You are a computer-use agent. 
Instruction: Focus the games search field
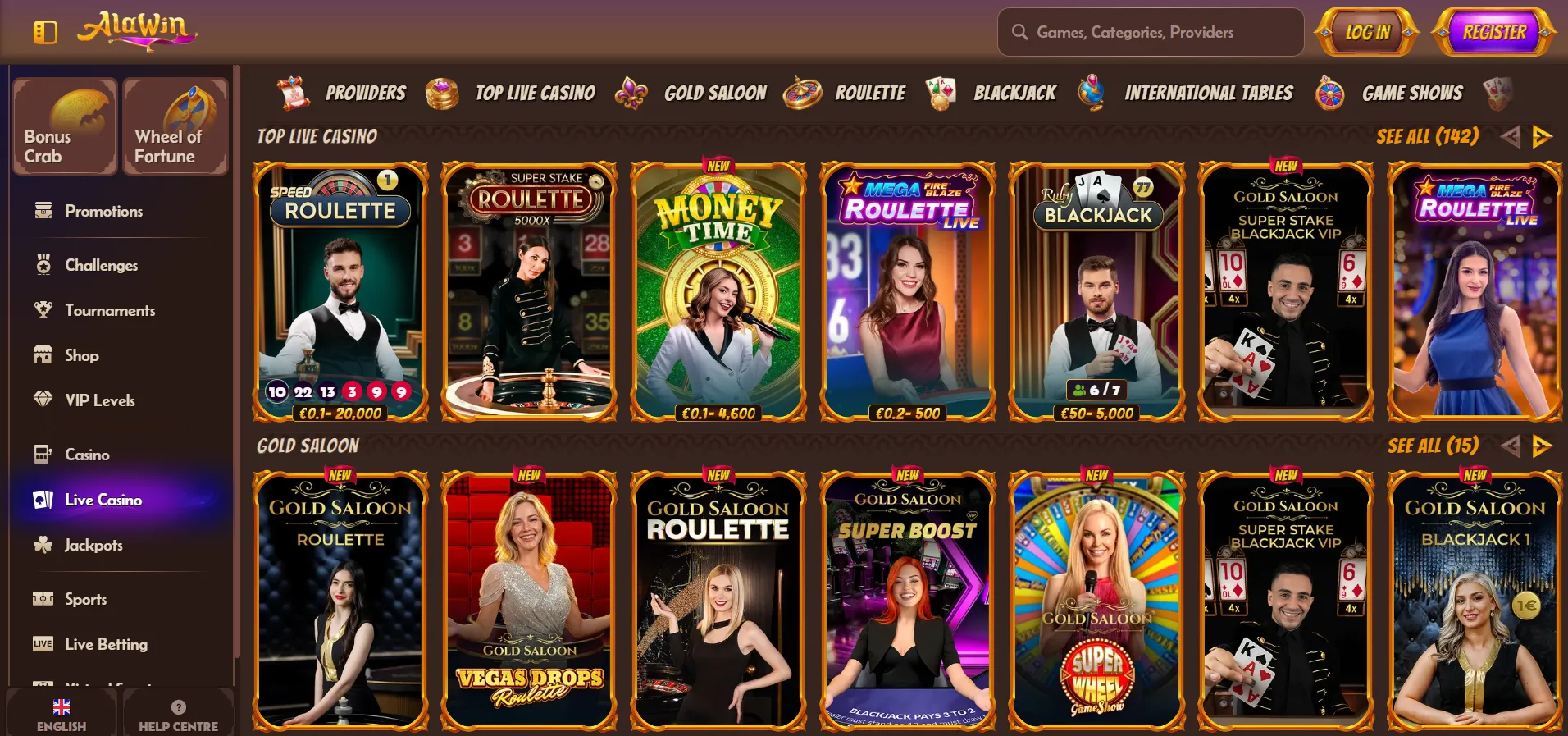1151,32
